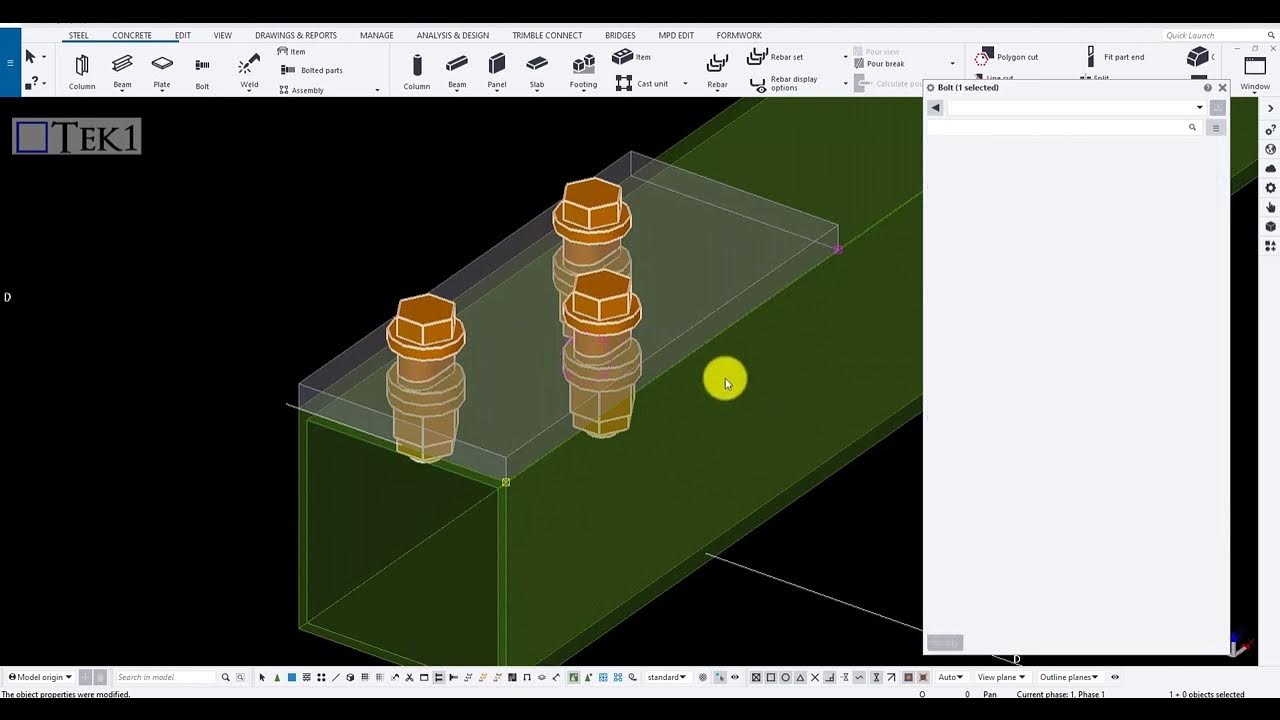1280x720 pixels.
Task: Toggle Snap to points (crossed square) switch
Action: (756, 677)
